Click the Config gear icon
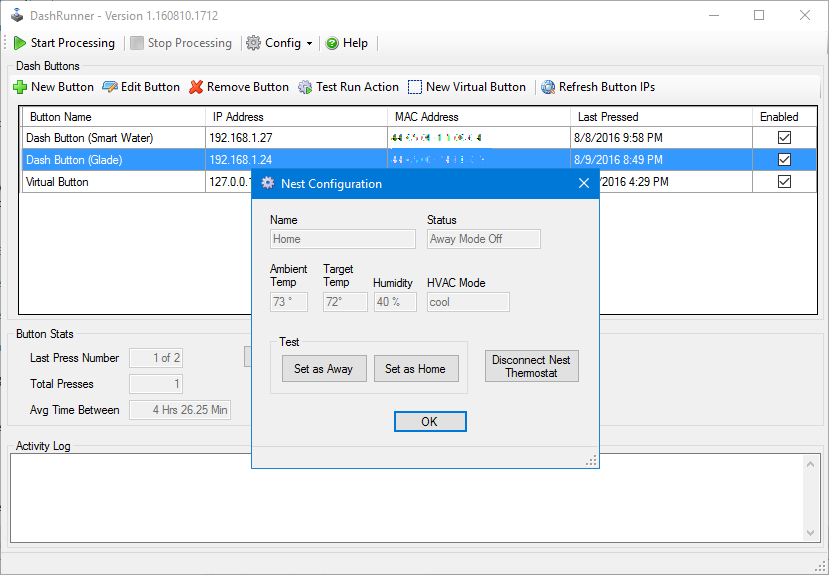This screenshot has width=829, height=575. [254, 43]
